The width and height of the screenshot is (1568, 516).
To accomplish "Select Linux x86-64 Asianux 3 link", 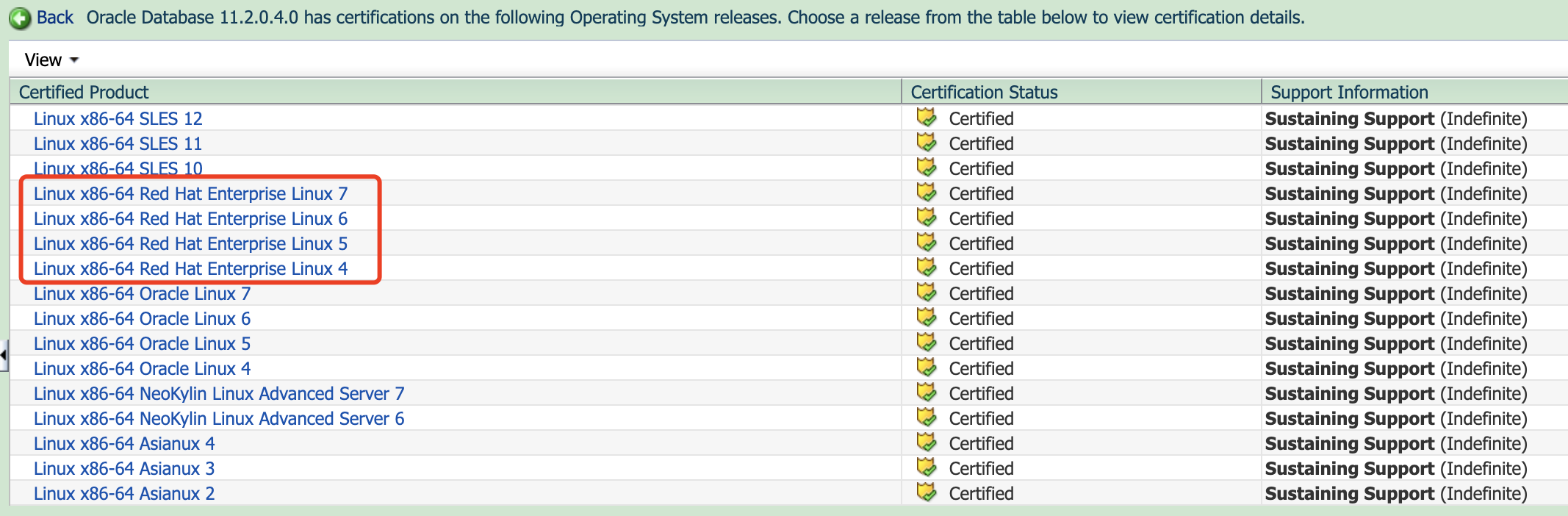I will (124, 469).
